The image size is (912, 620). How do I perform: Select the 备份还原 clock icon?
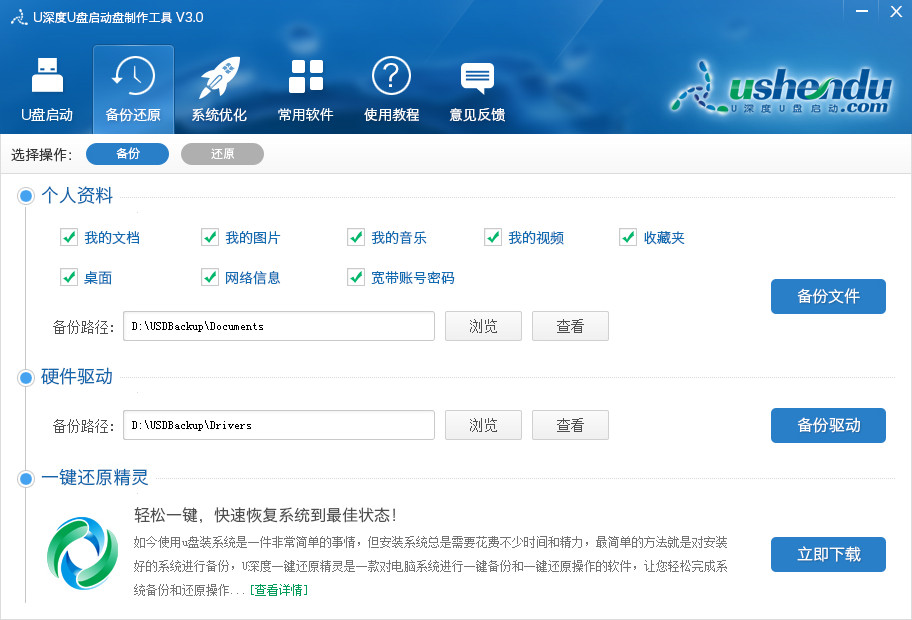(x=133, y=76)
